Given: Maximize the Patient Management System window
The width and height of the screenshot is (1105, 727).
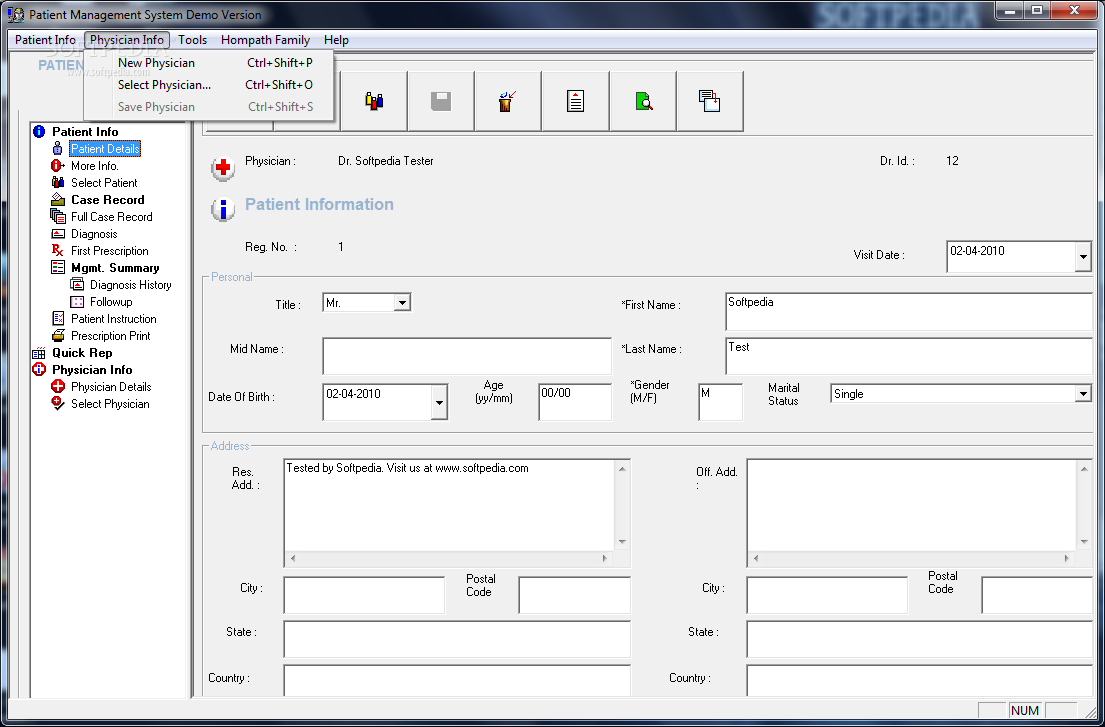Looking at the screenshot, I should pos(1037,11).
